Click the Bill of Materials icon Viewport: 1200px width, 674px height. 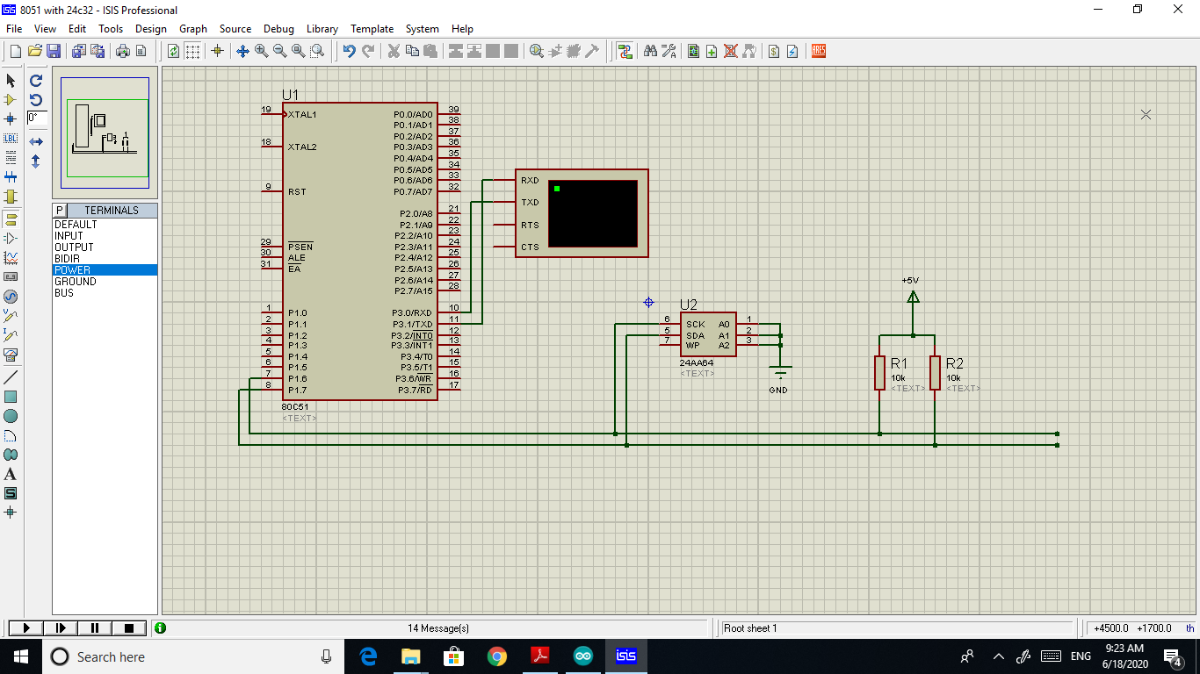774,51
